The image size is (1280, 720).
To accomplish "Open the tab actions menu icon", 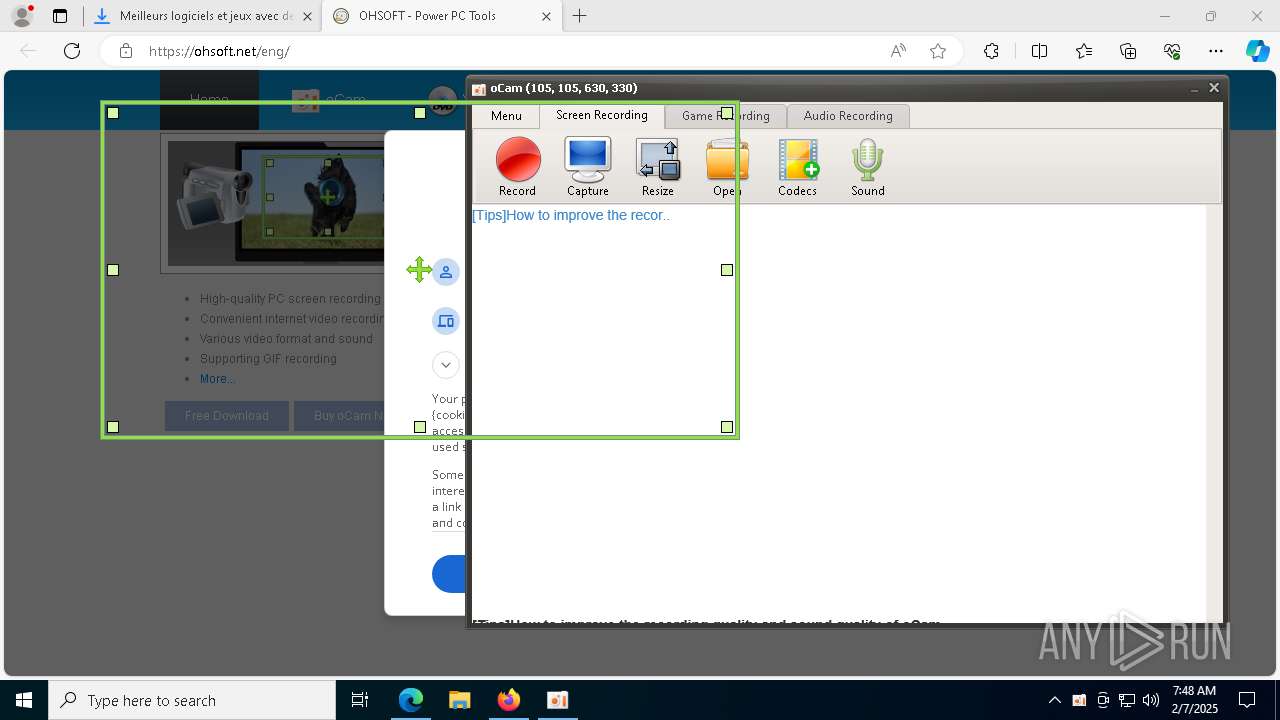I will click(x=60, y=16).
